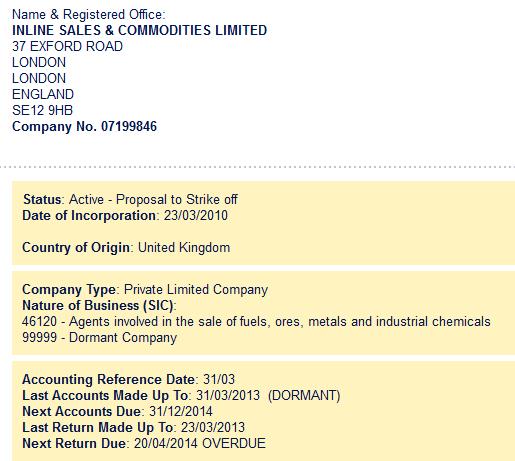Click the 23/03/2010 incorporation date

pyautogui.click(x=196, y=216)
